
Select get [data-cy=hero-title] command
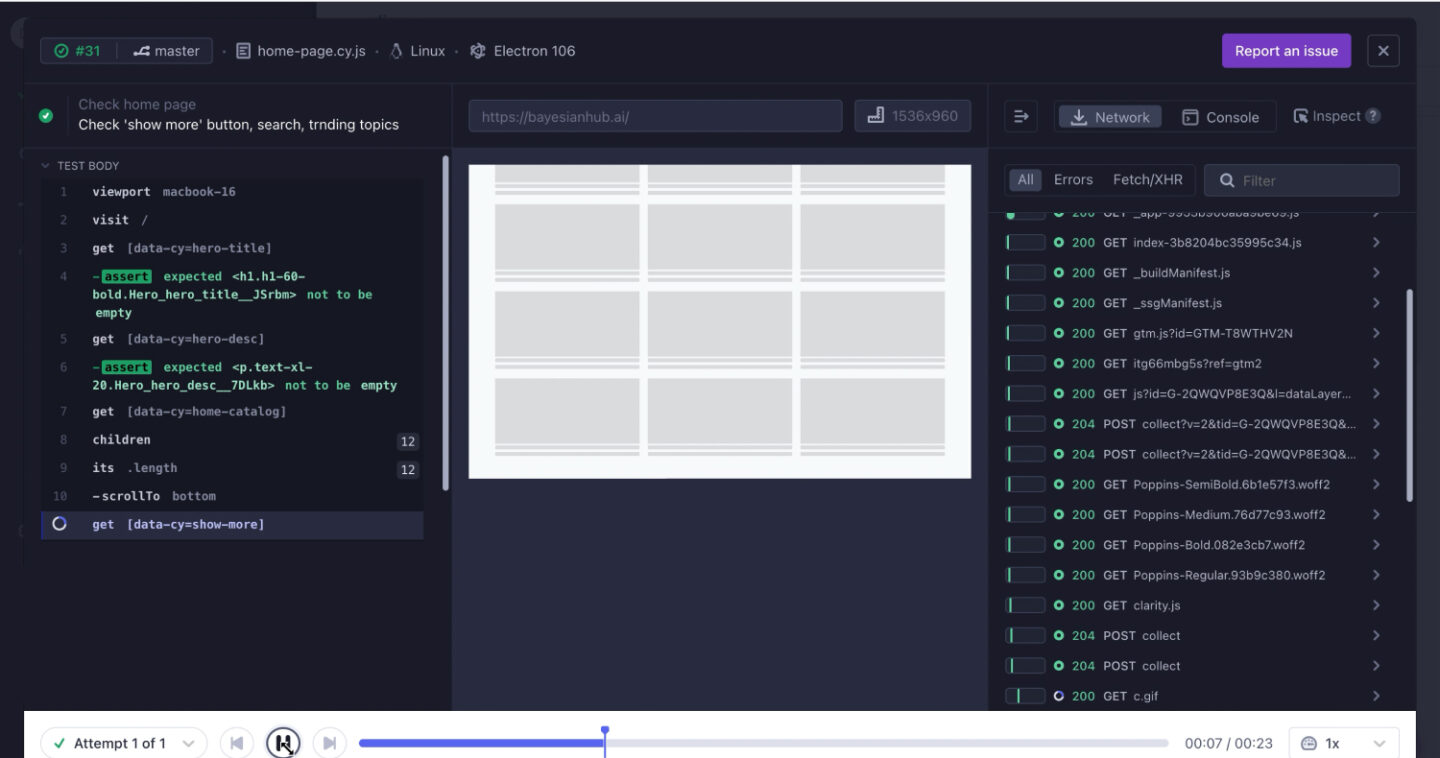[x=232, y=248]
